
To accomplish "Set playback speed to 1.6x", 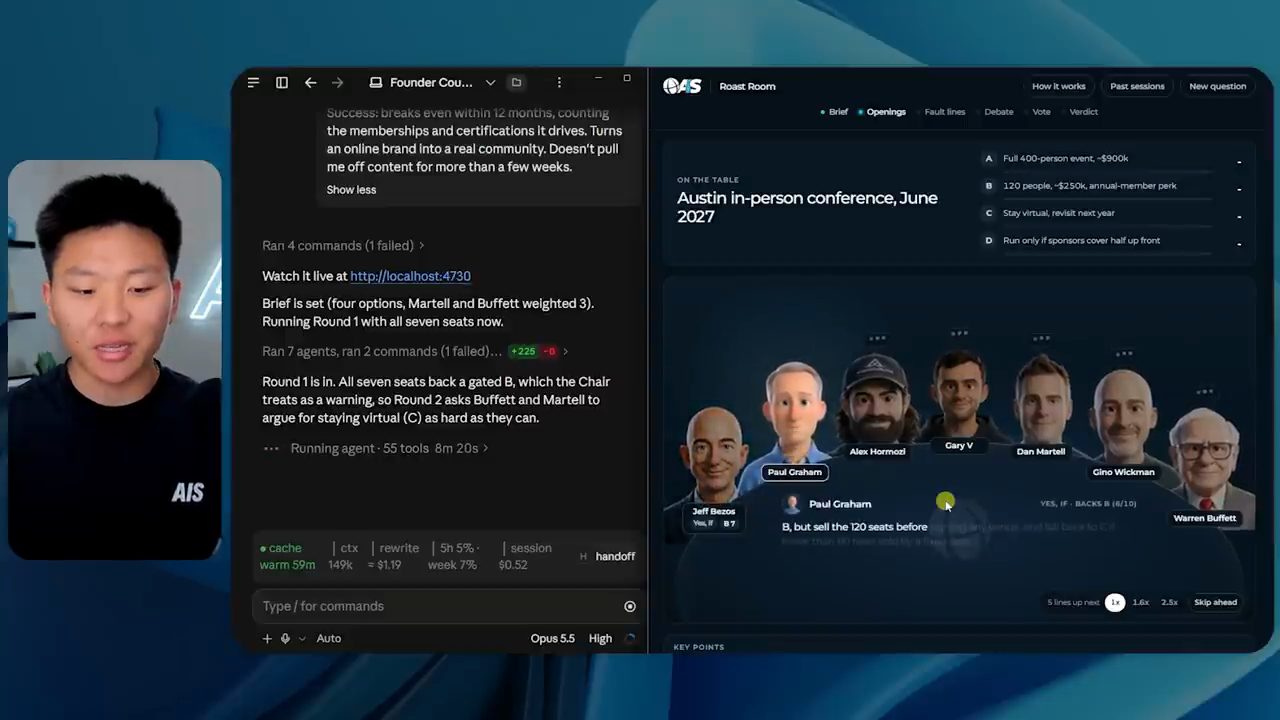I will [x=1141, y=602].
